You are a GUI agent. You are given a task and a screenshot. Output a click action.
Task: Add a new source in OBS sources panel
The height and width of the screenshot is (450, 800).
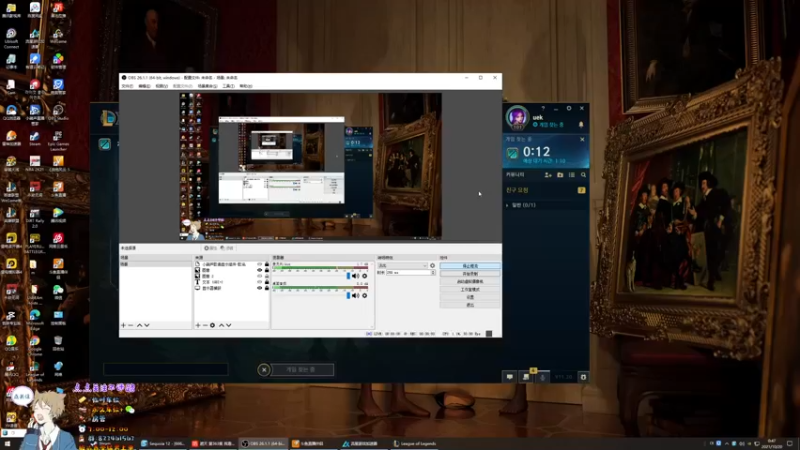pos(198,325)
